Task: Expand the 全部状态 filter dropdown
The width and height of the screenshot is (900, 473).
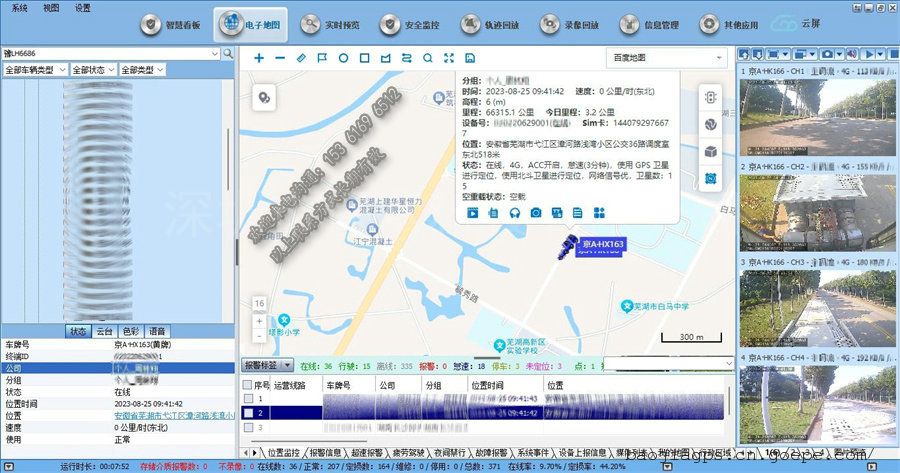Action: pyautogui.click(x=91, y=70)
